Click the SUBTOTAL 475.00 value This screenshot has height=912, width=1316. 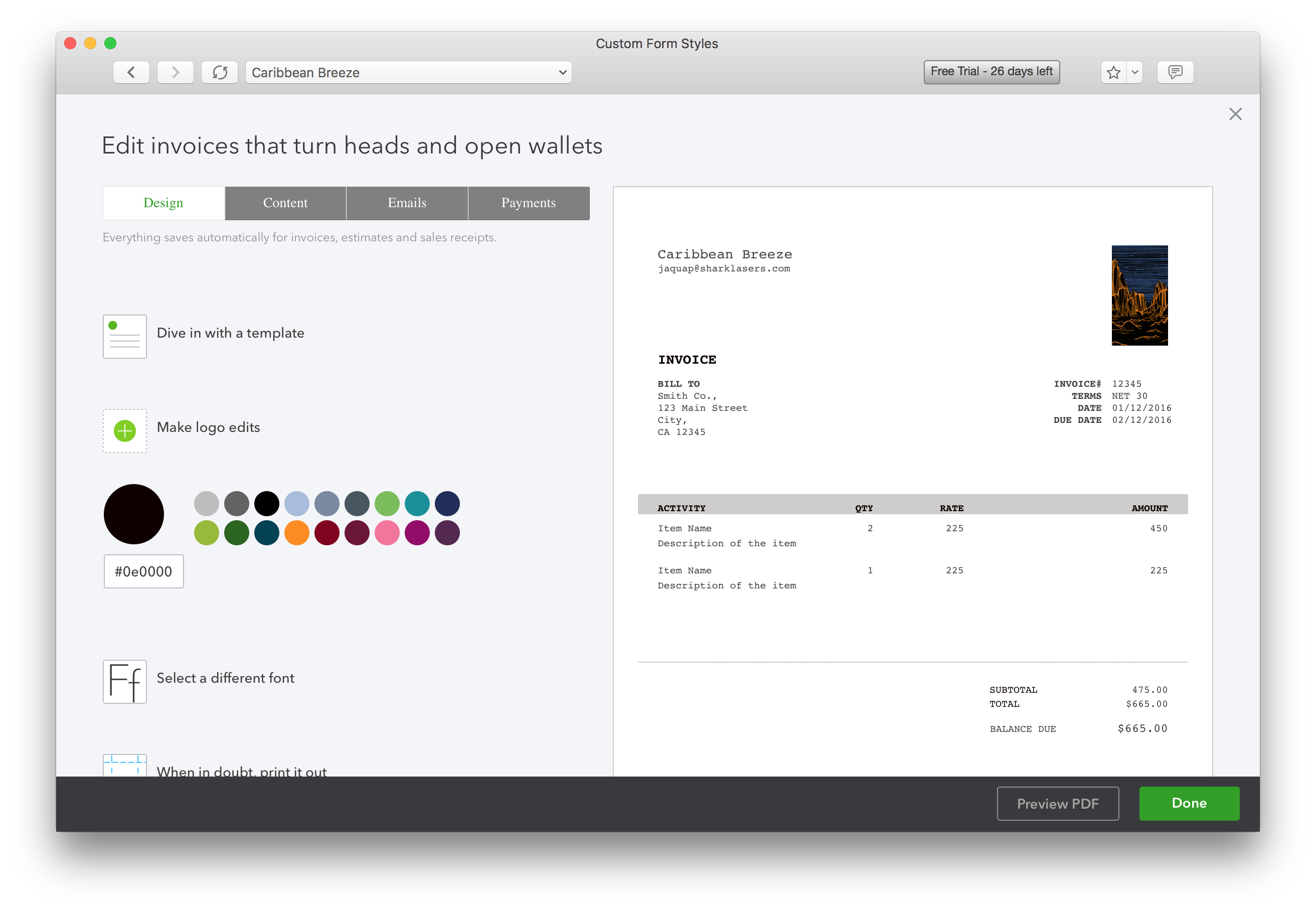click(1150, 690)
